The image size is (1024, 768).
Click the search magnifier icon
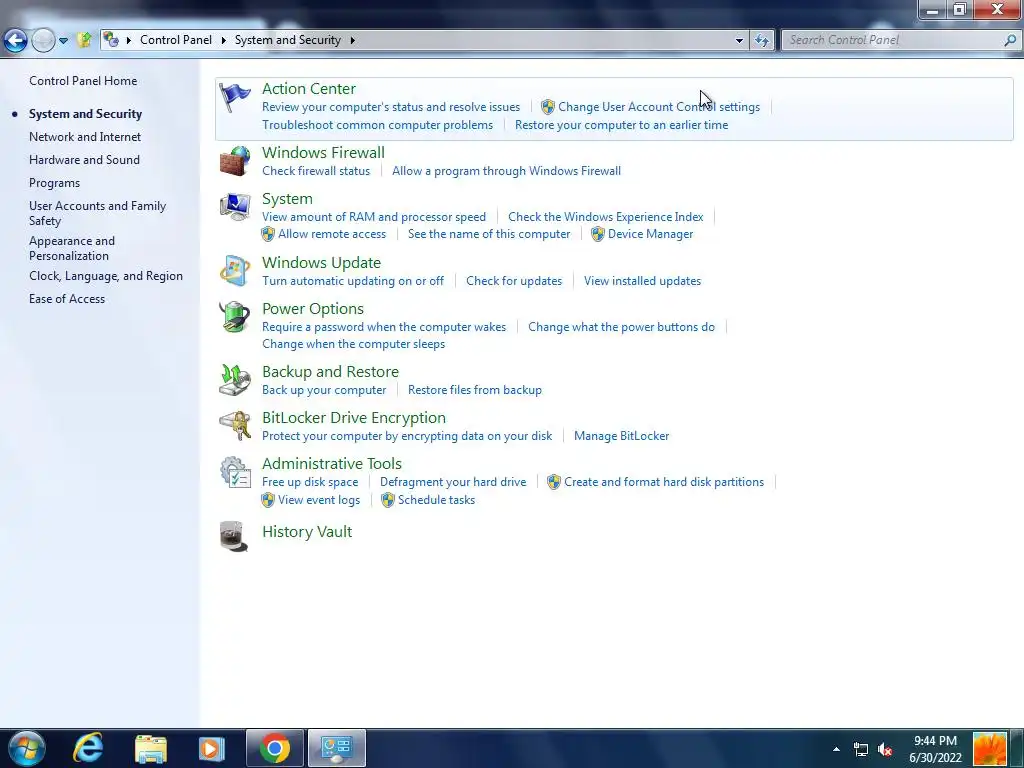(1010, 40)
